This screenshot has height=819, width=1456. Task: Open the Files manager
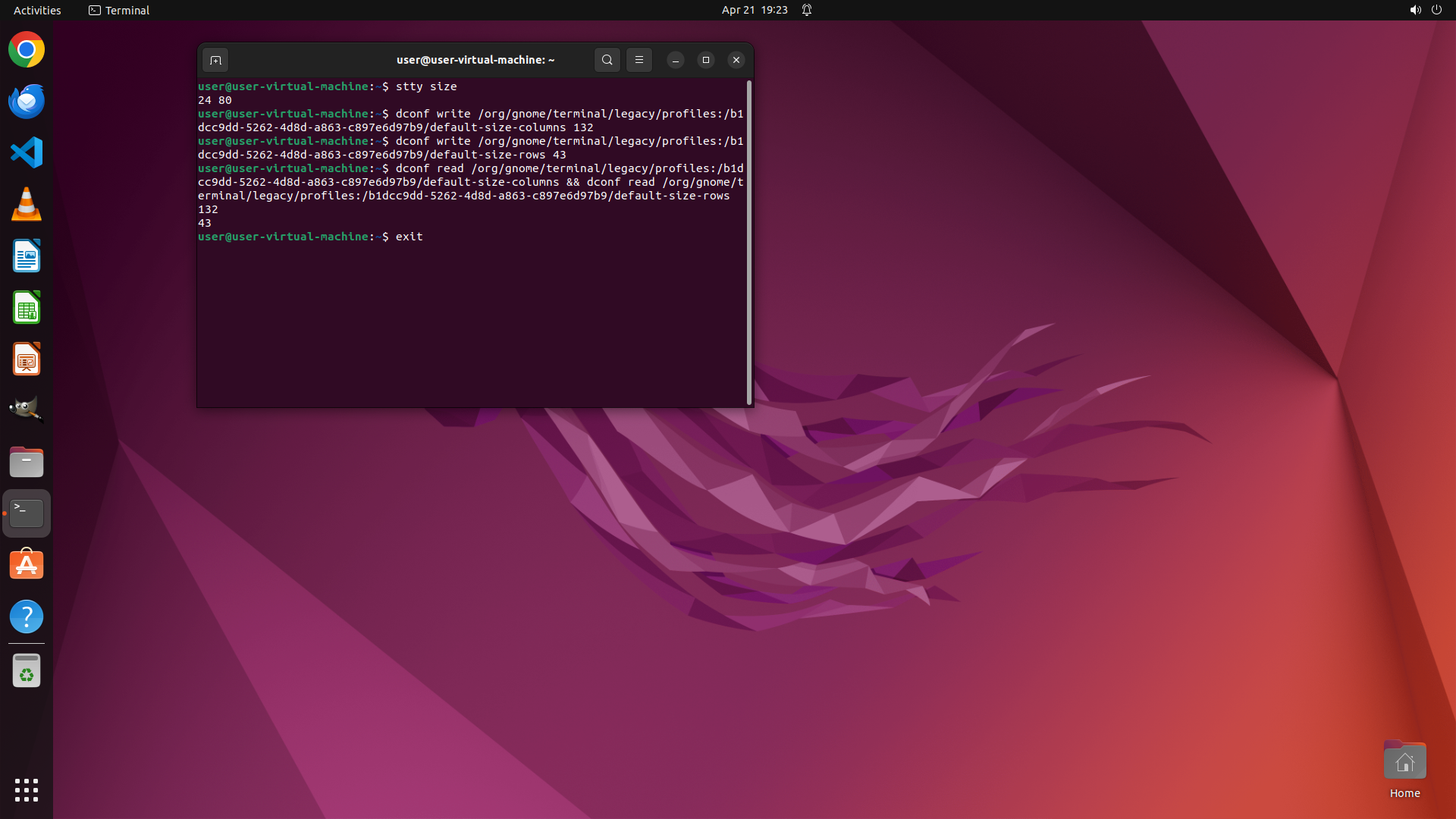click(27, 462)
